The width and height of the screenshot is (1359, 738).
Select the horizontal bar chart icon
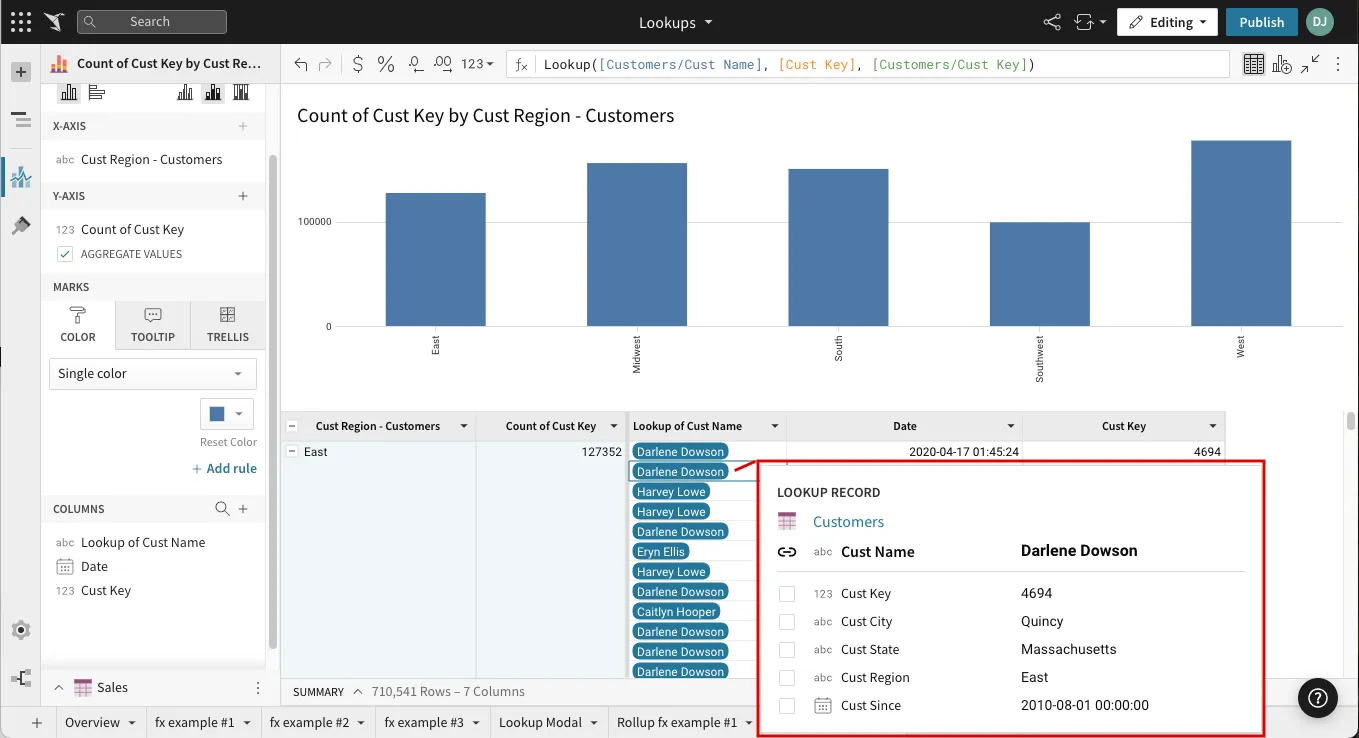[x=97, y=93]
